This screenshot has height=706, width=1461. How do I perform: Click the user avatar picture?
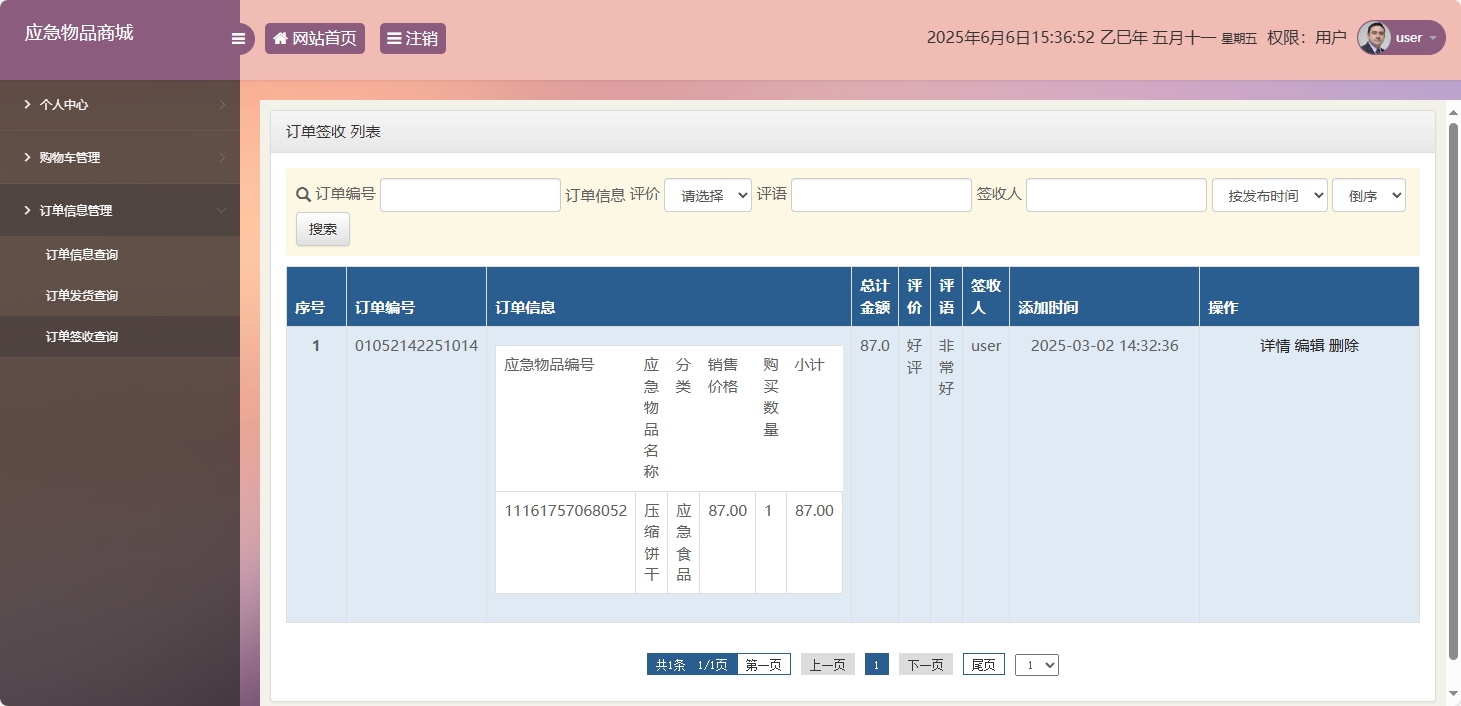[1374, 38]
